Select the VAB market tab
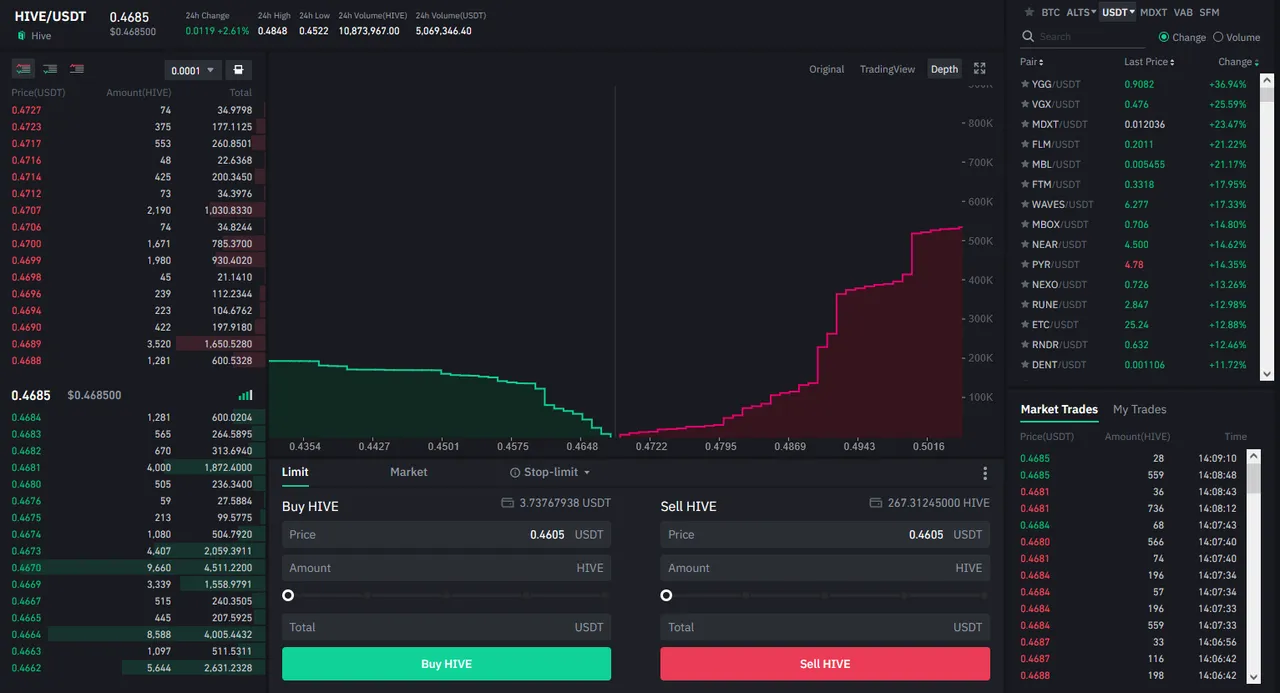The width and height of the screenshot is (1280, 693). point(1183,12)
